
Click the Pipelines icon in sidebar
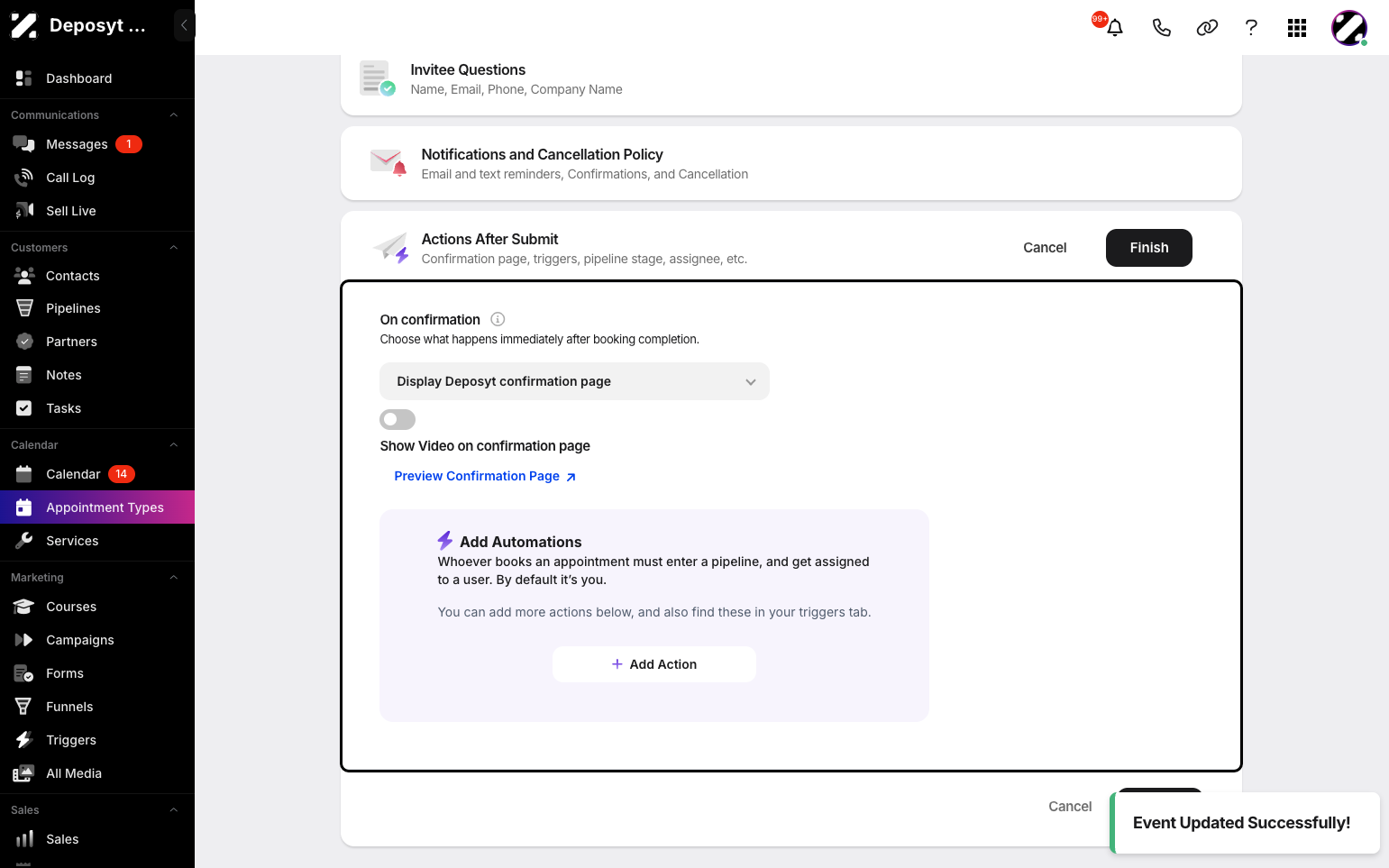point(24,308)
